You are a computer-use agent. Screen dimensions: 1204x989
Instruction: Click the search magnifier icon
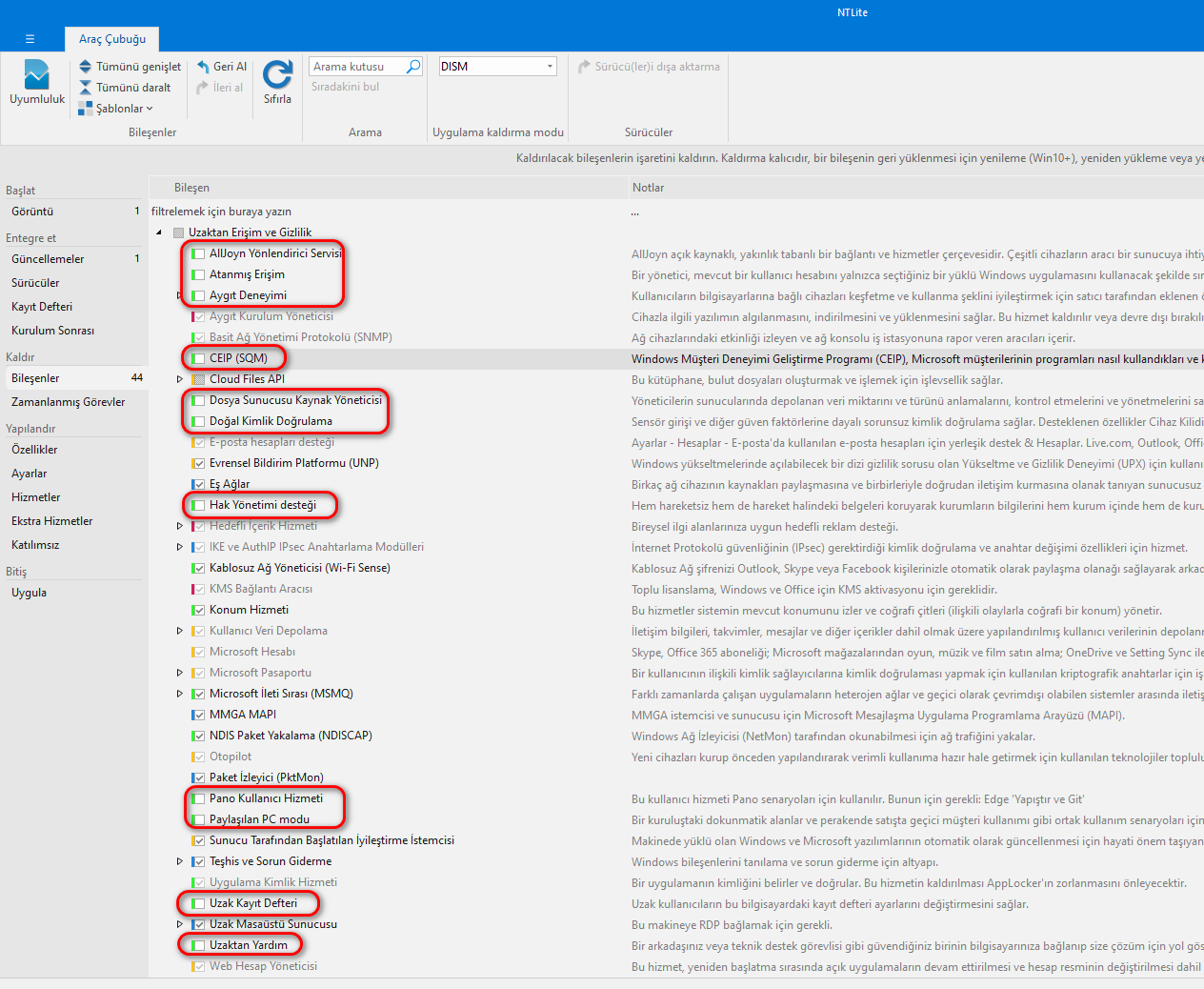413,67
